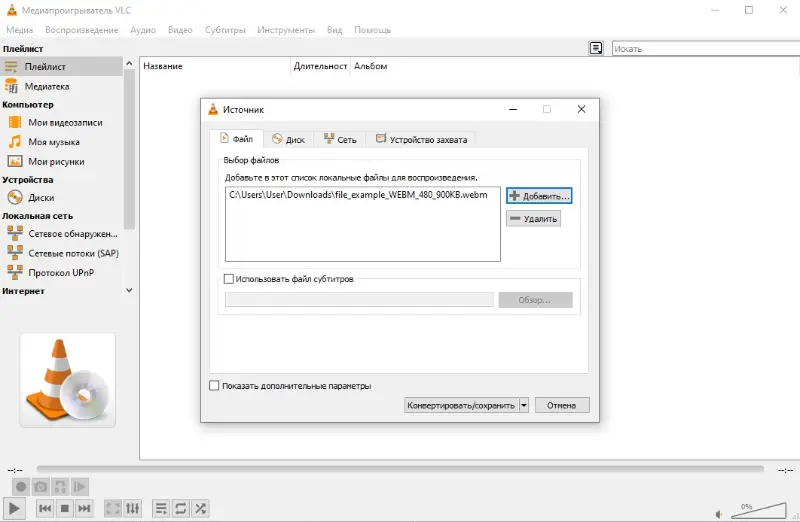Open the Инструменты menu
The width and height of the screenshot is (800, 522).
click(286, 30)
